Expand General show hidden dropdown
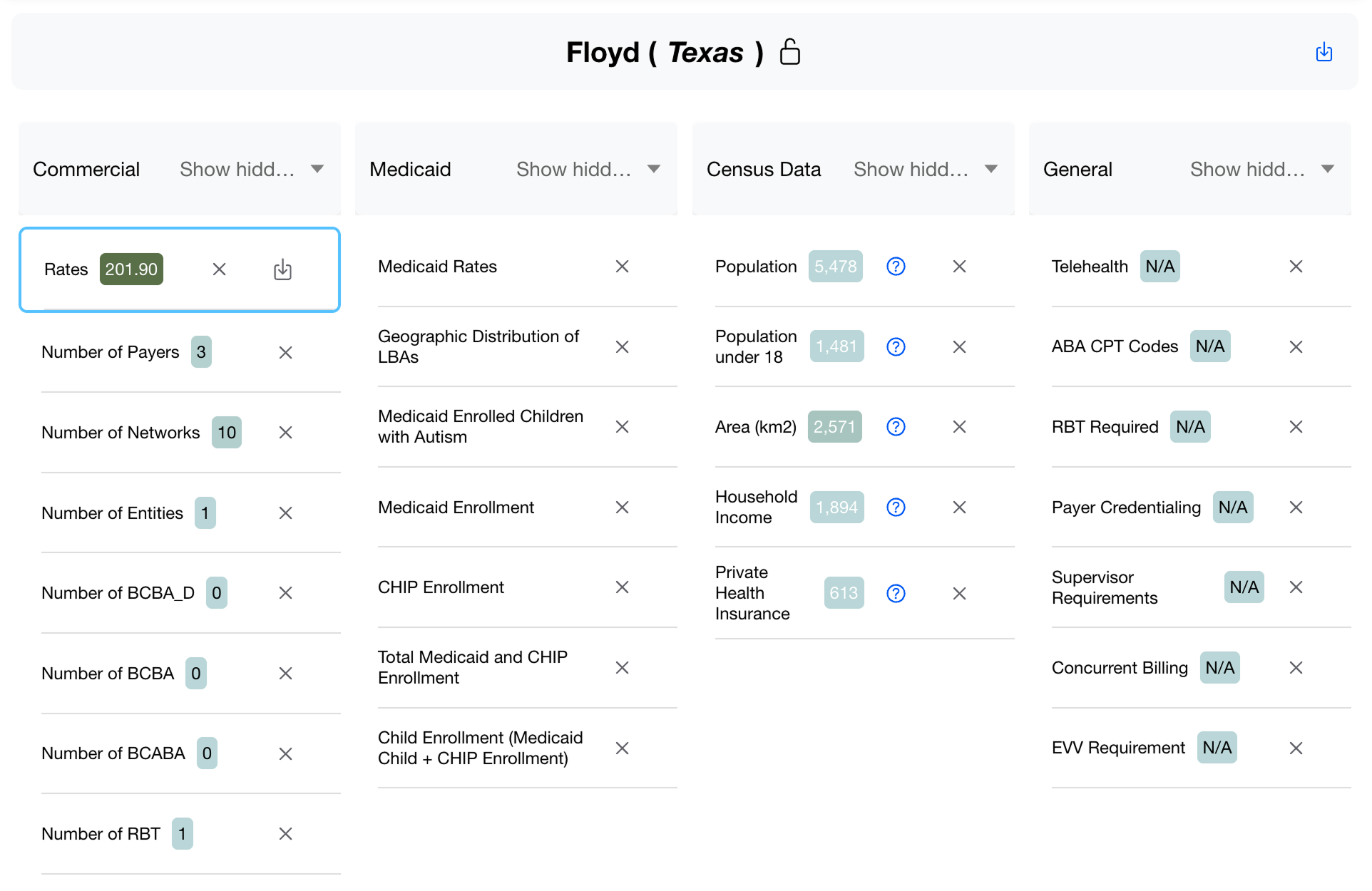Screen dimensions: 1372x891 click(x=1262, y=170)
